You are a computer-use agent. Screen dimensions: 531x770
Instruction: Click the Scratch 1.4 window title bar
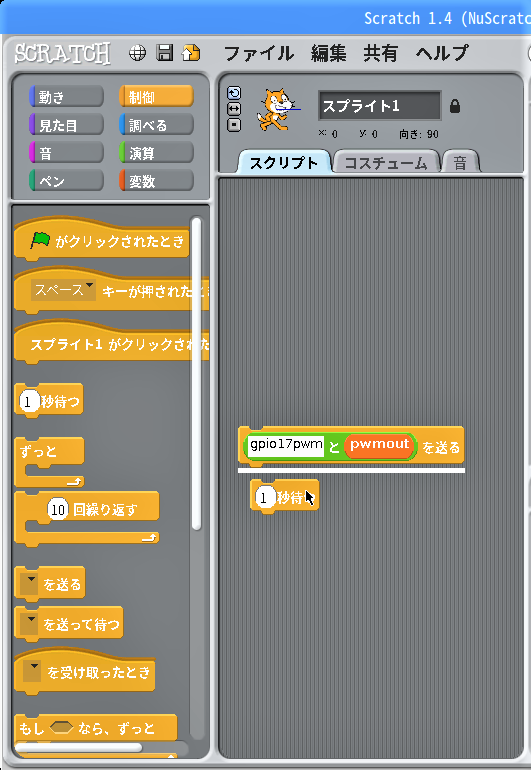coord(265,18)
